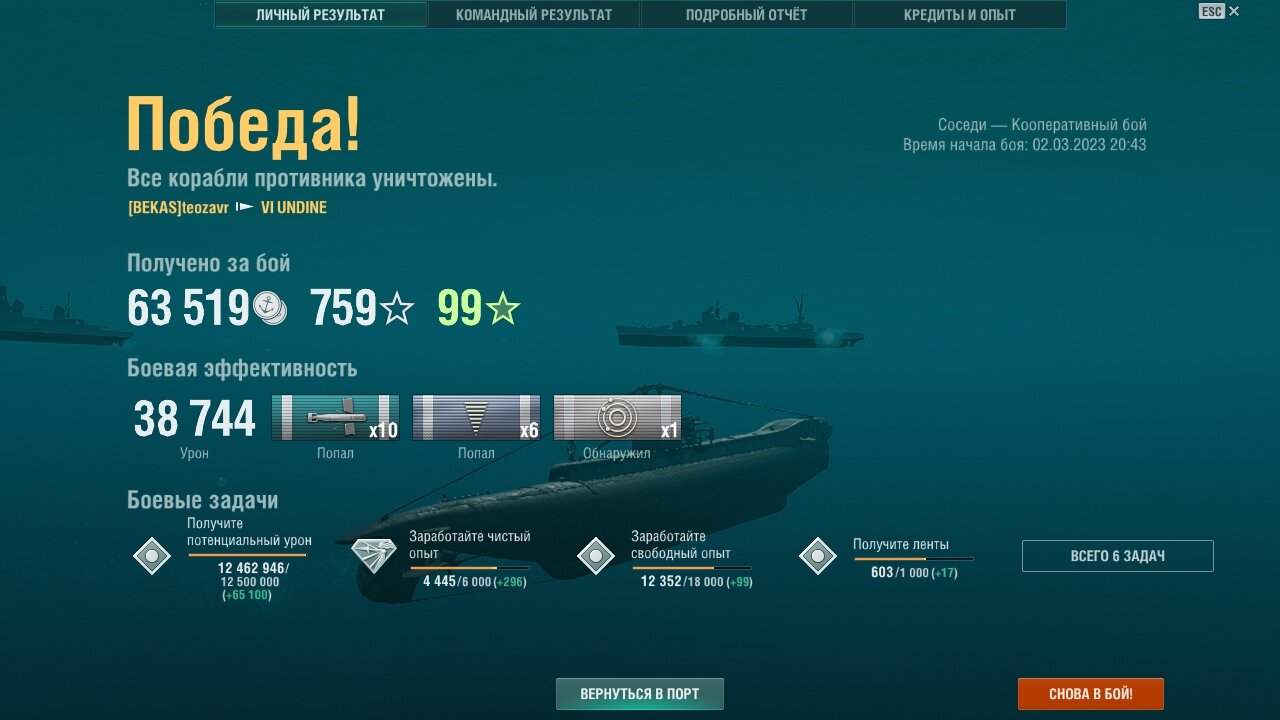
Task: Open the Подробный отчёт tab
Action: tap(747, 15)
